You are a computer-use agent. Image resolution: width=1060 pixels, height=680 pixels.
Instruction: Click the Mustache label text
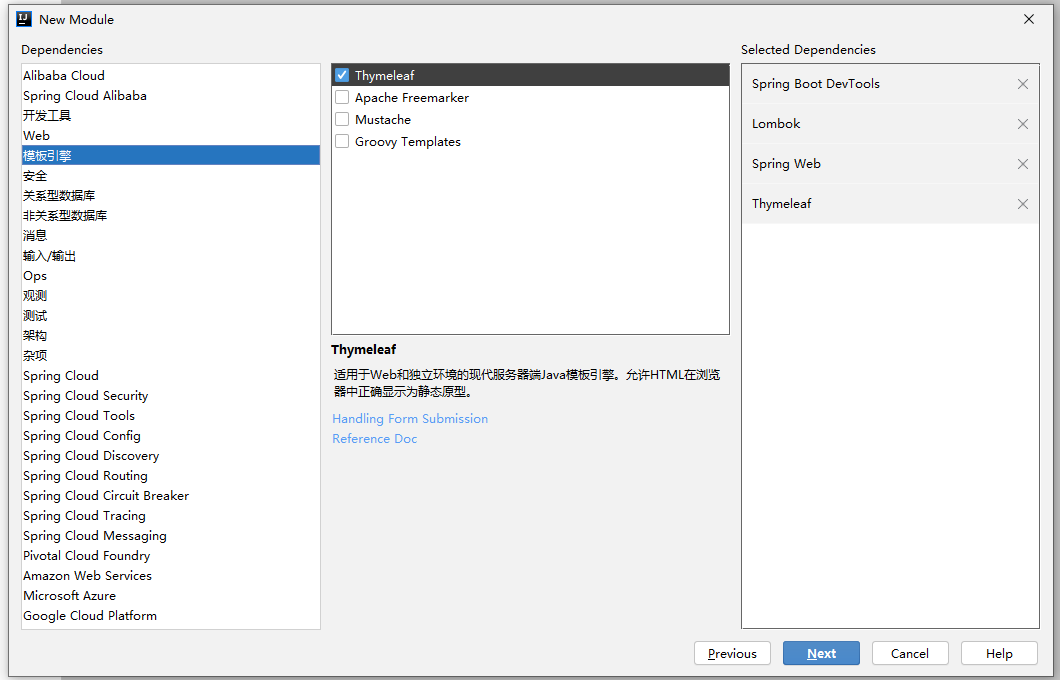coord(383,120)
